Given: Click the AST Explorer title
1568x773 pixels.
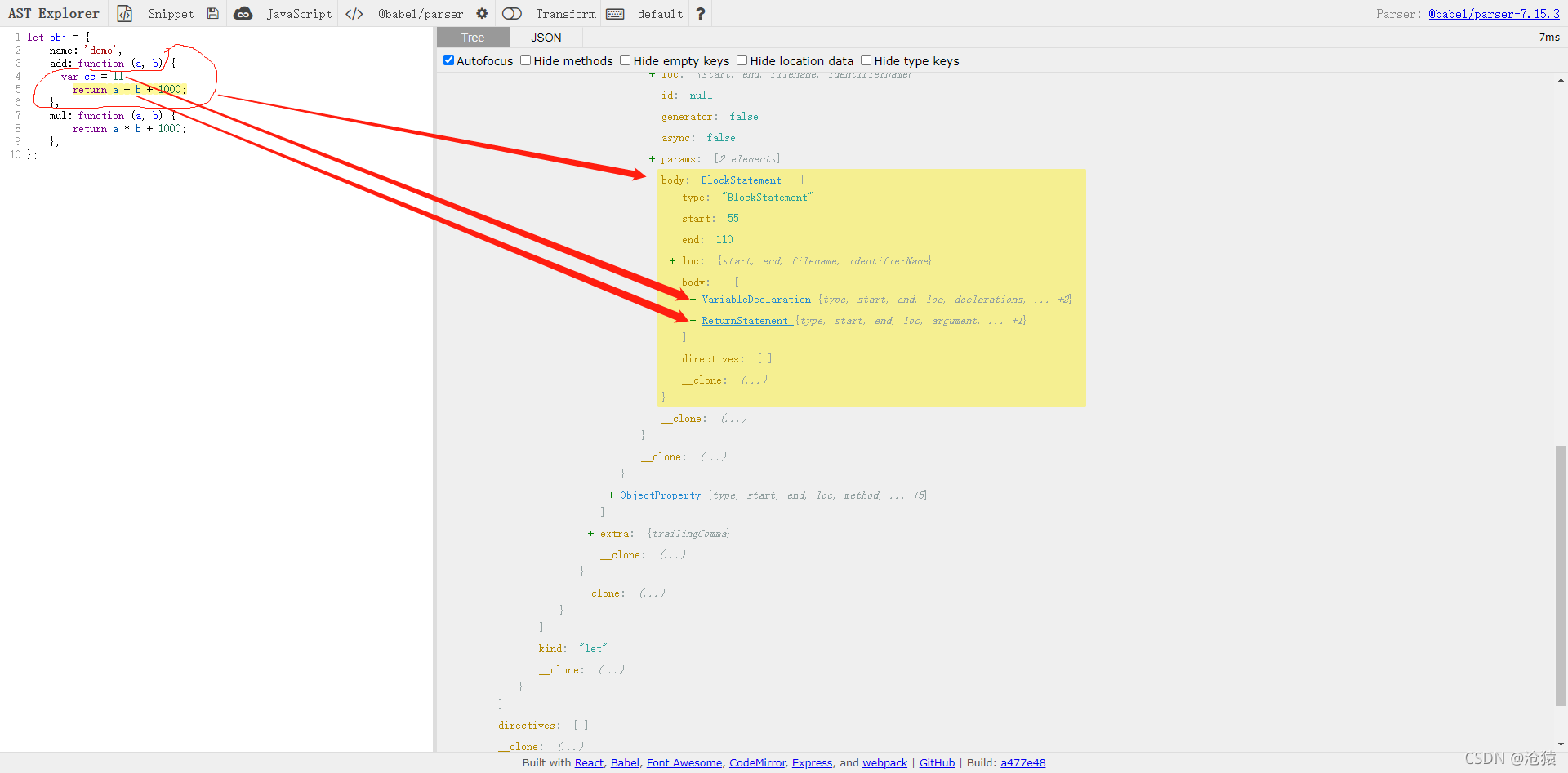Looking at the screenshot, I should [x=54, y=14].
